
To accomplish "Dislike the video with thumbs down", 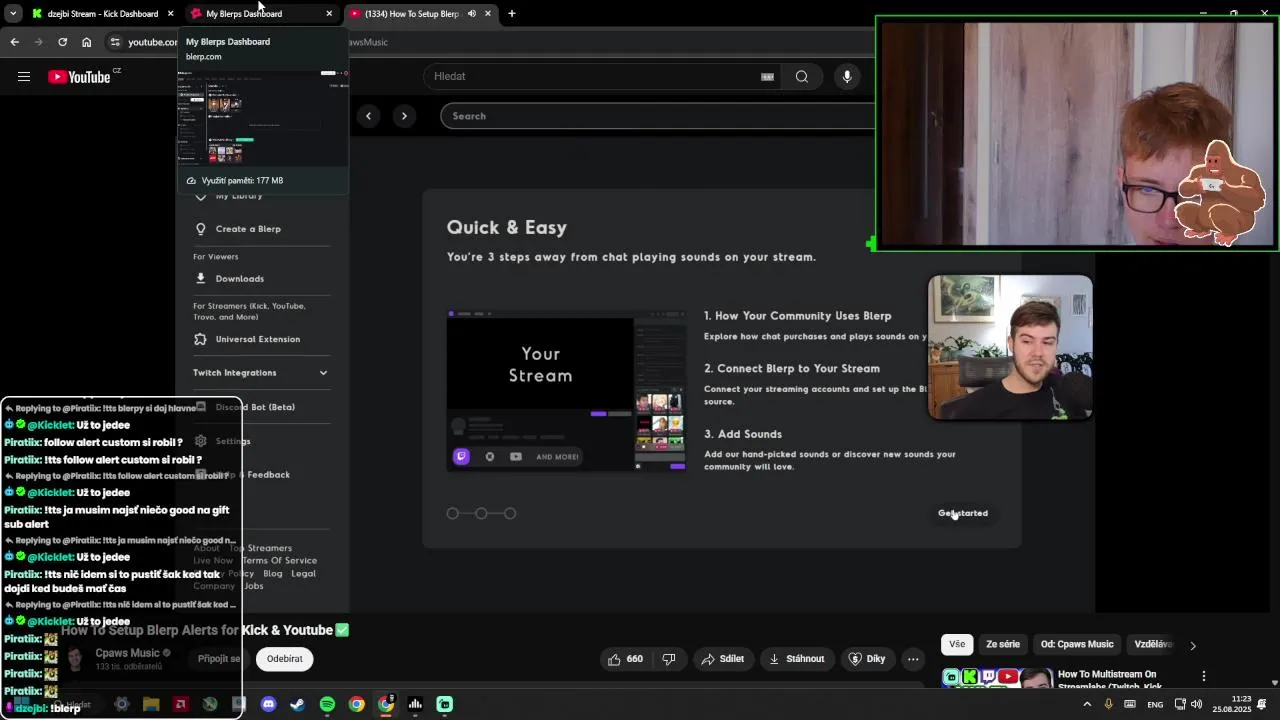I will coord(669,659).
